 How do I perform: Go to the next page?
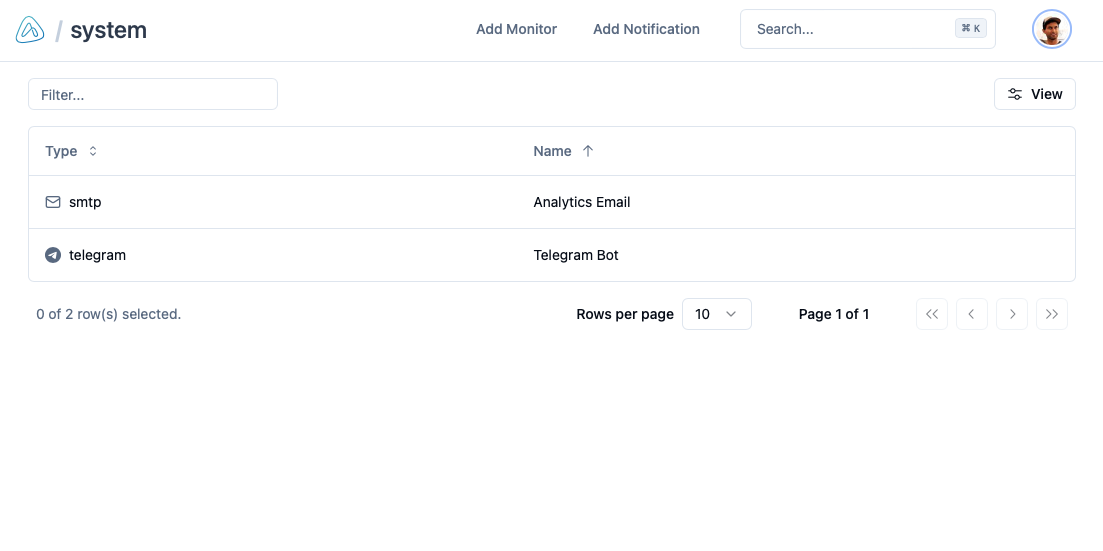[x=1011, y=314]
